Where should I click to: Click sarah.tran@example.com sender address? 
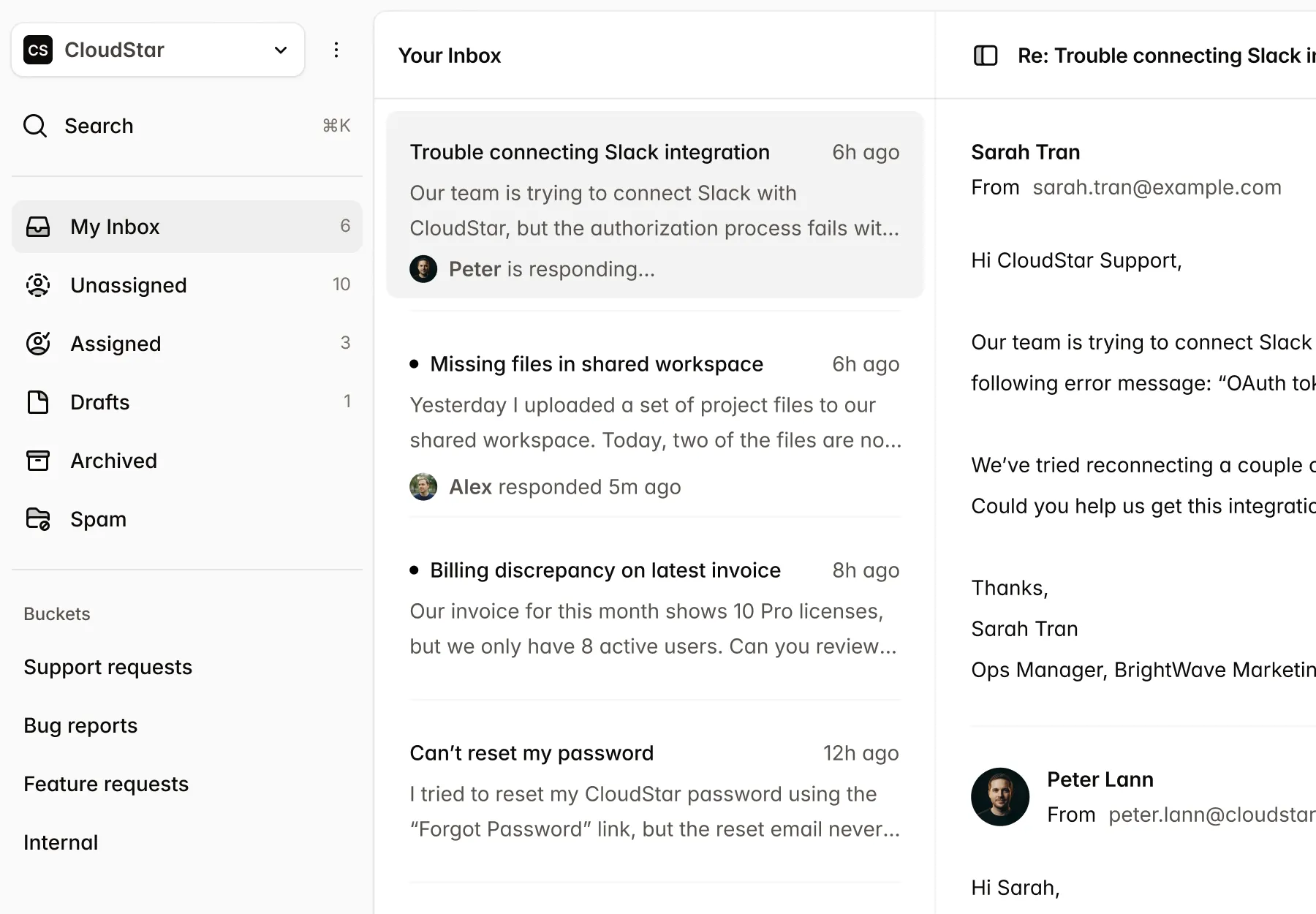1157,187
